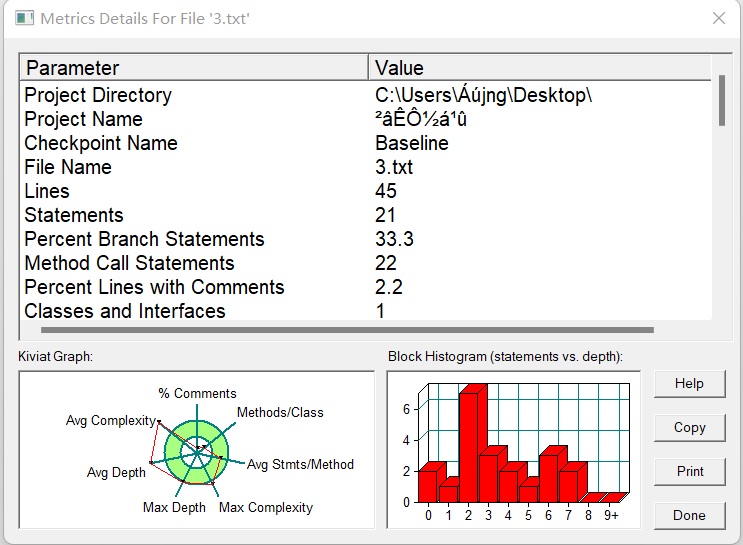743x545 pixels.
Task: Print the metrics details
Action: pos(689,472)
